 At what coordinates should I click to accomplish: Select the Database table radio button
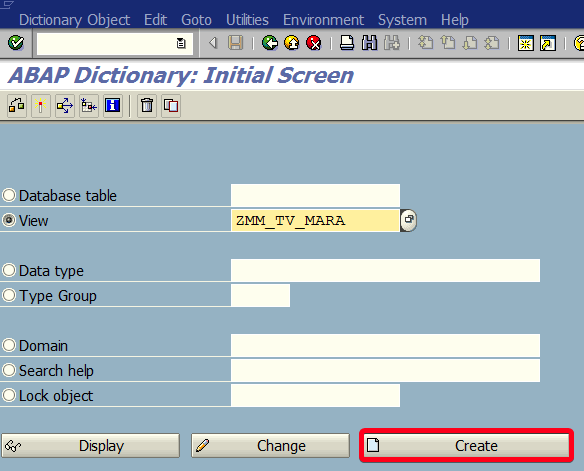[x=9, y=195]
